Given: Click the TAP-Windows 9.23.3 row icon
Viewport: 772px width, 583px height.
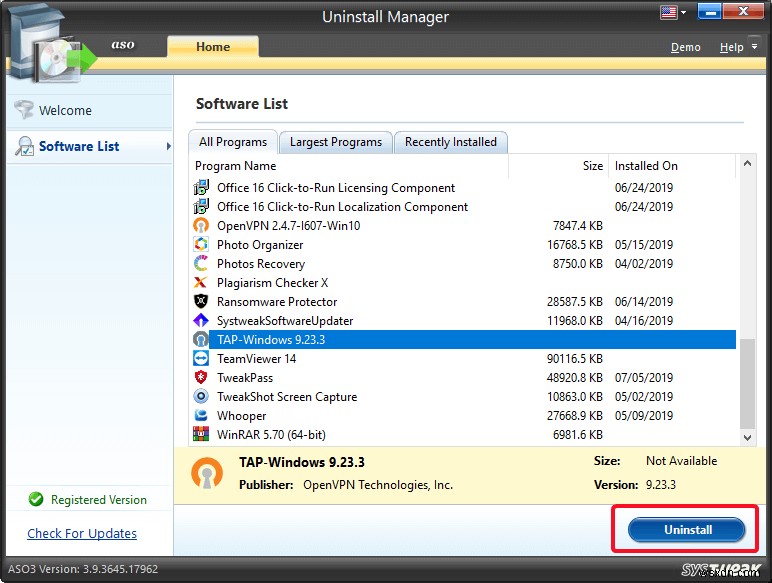Looking at the screenshot, I should coord(200,339).
